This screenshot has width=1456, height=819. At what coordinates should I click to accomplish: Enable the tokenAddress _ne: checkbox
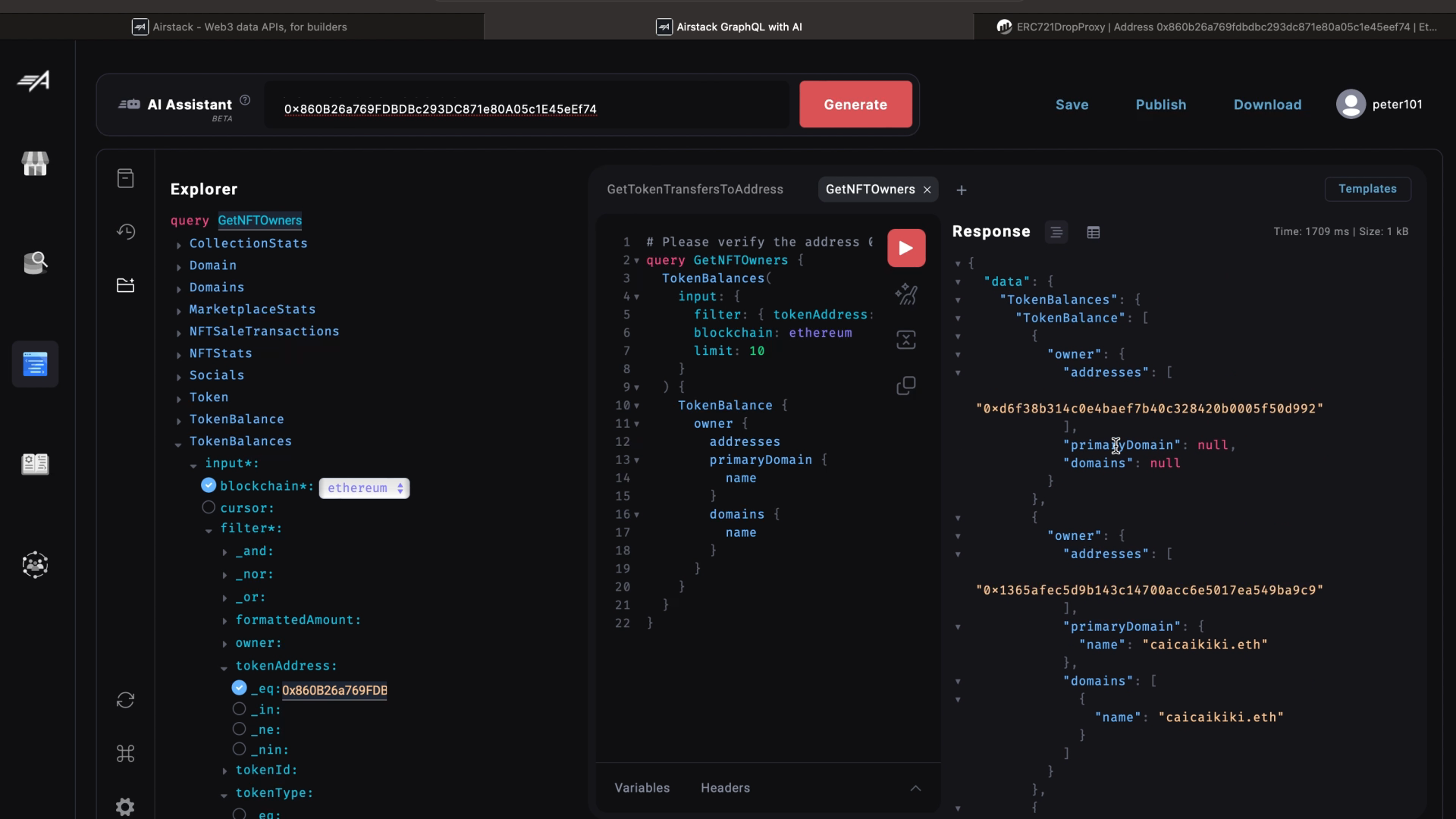tap(240, 729)
